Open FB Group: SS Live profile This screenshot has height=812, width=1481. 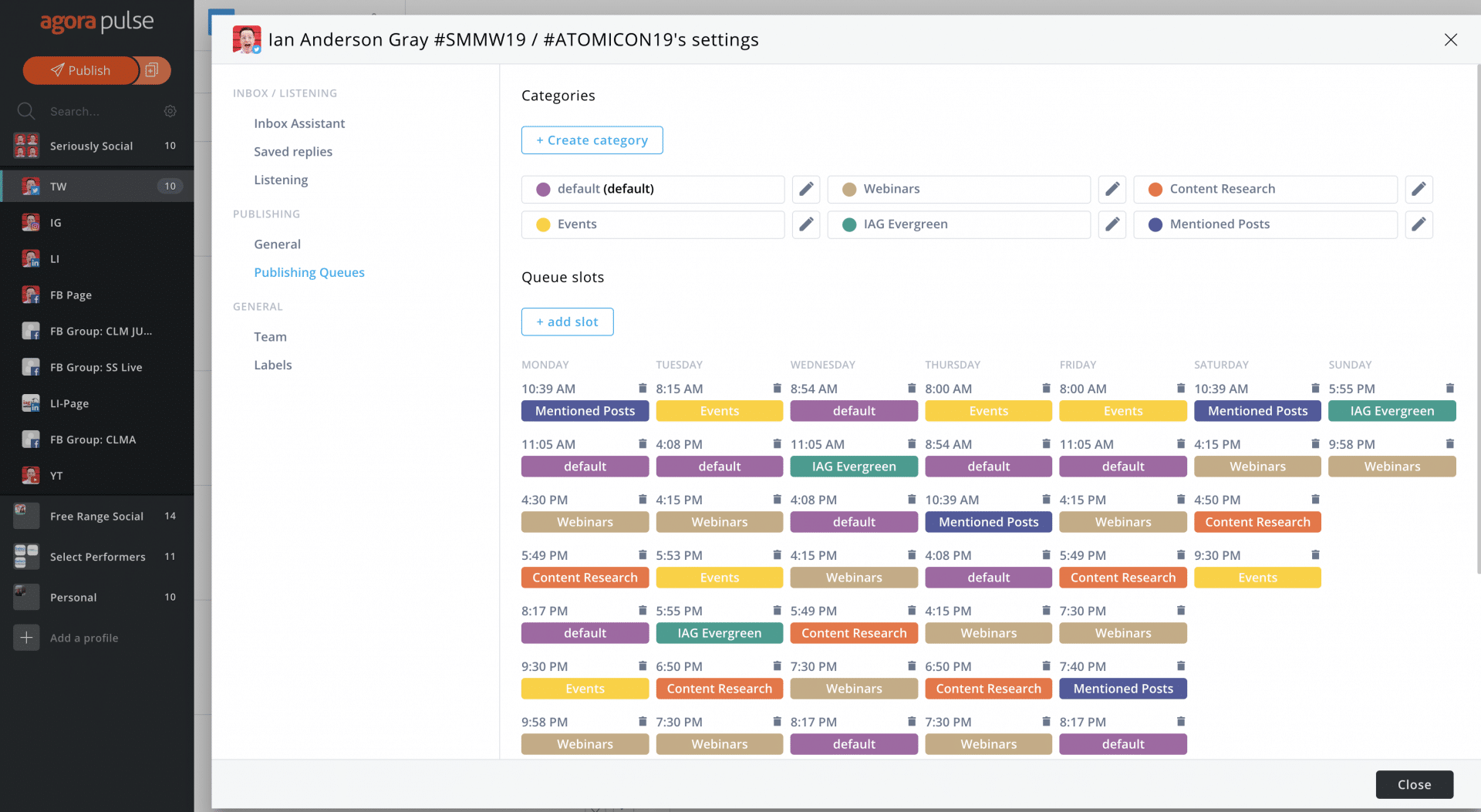point(97,367)
